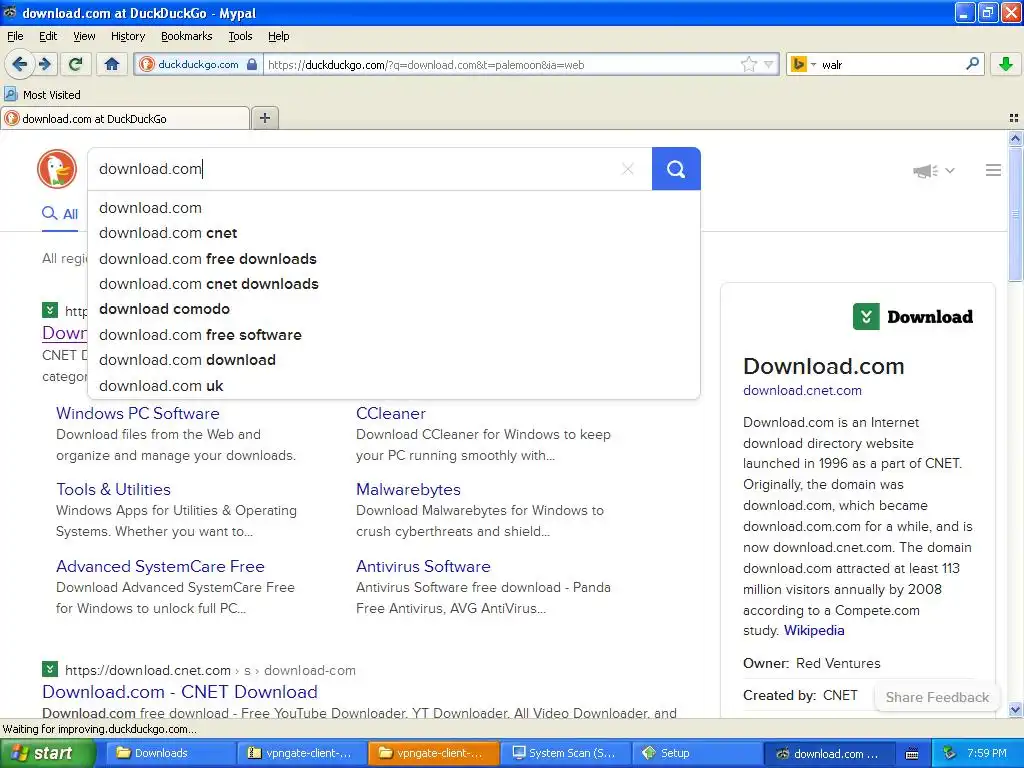Open the Tools & Utilities link
The image size is (1024, 768).
click(x=113, y=489)
